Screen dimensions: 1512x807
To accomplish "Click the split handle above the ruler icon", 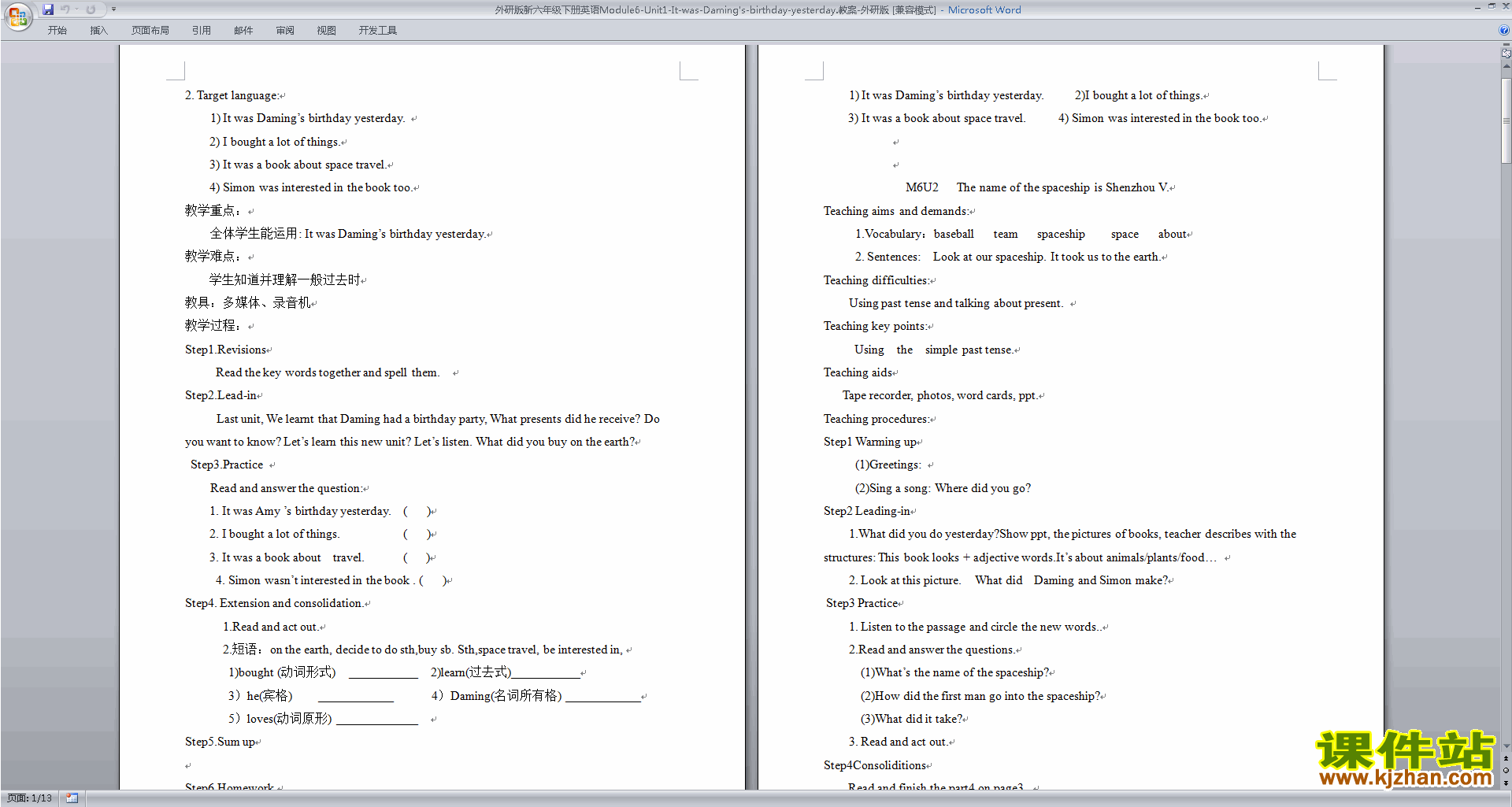I will click(x=1506, y=46).
